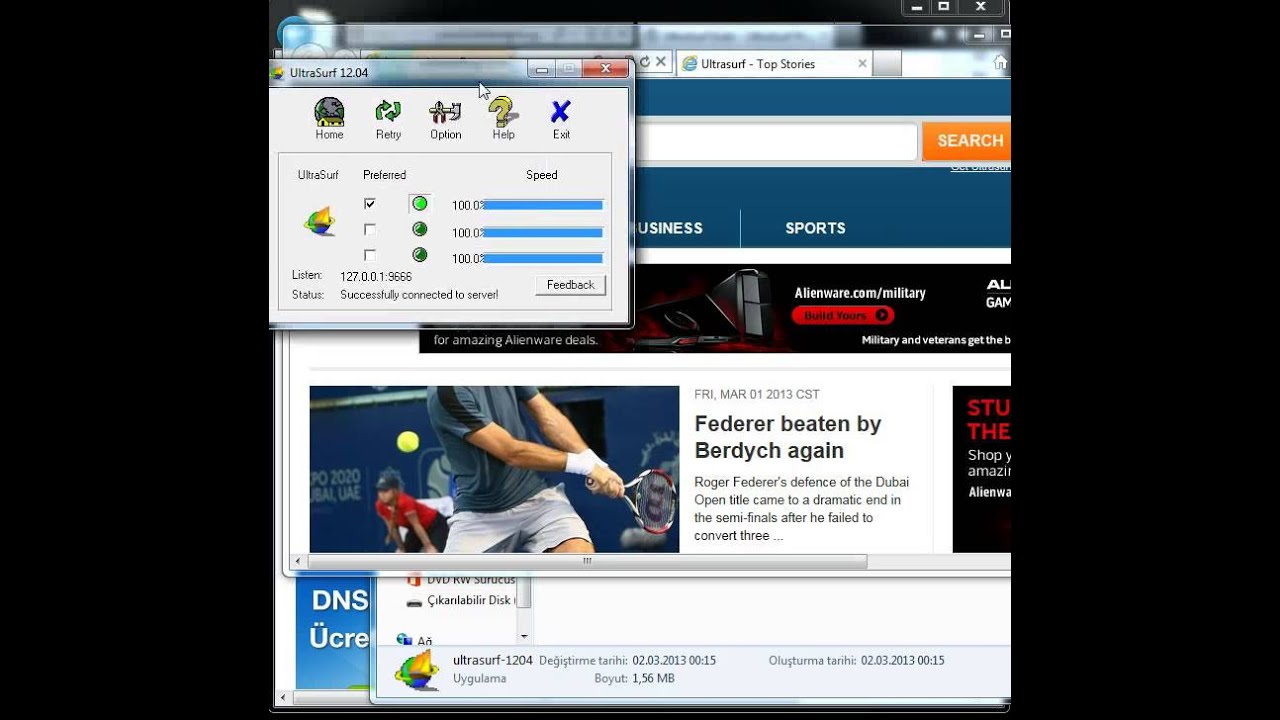Select the second server's green status indicator
The image size is (1280, 720).
coord(420,229)
